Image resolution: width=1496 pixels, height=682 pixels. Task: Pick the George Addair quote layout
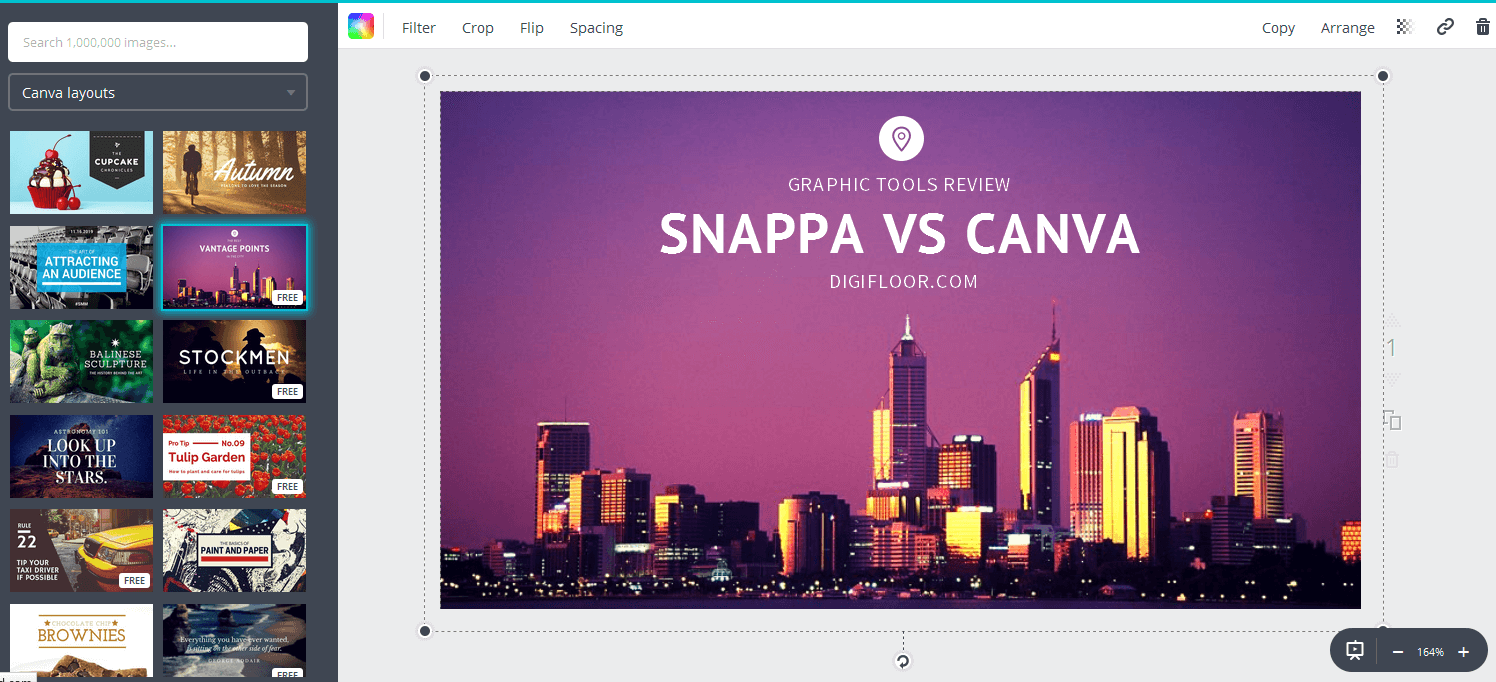tap(235, 640)
